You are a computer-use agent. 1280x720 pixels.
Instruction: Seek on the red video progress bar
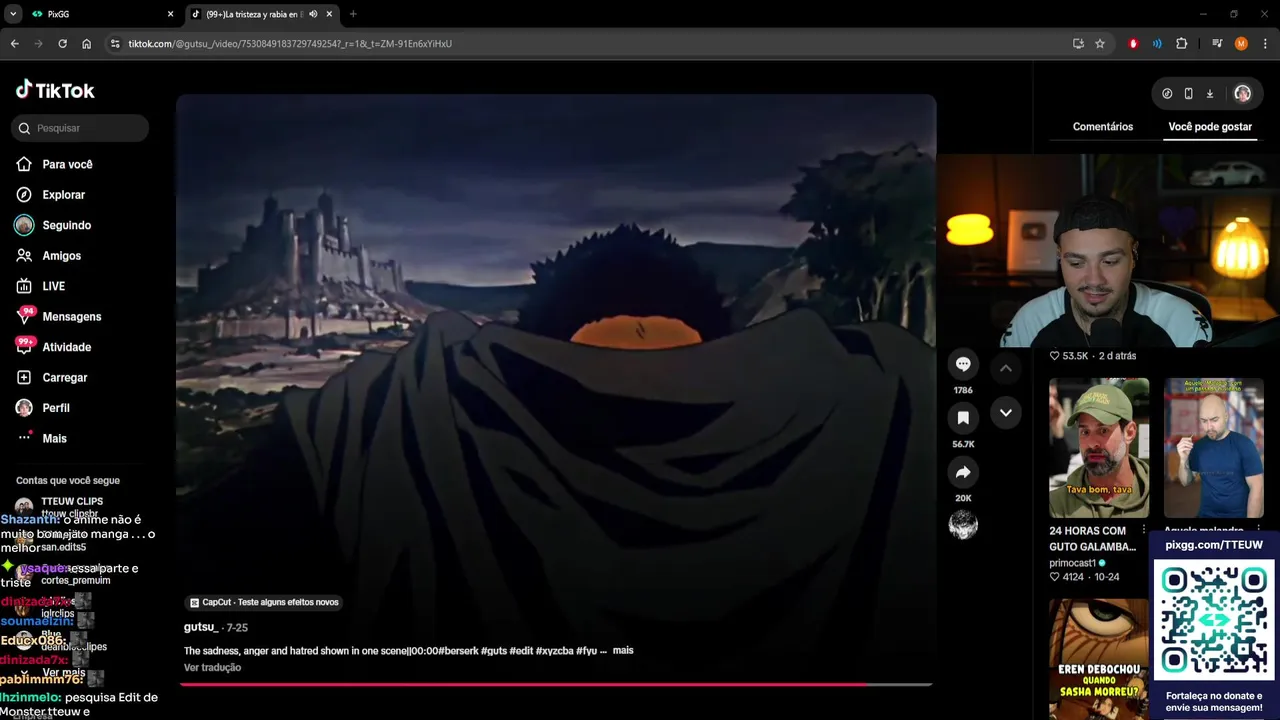[x=555, y=684]
